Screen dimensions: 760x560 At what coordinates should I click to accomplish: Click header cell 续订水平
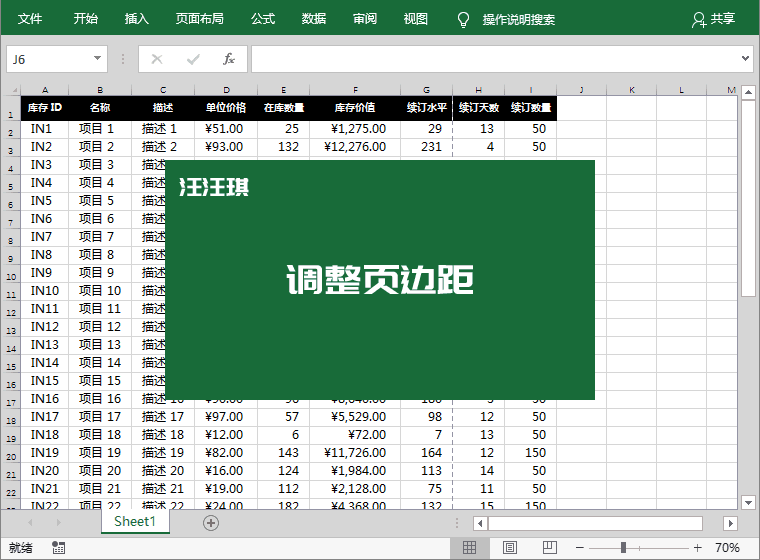[427, 108]
